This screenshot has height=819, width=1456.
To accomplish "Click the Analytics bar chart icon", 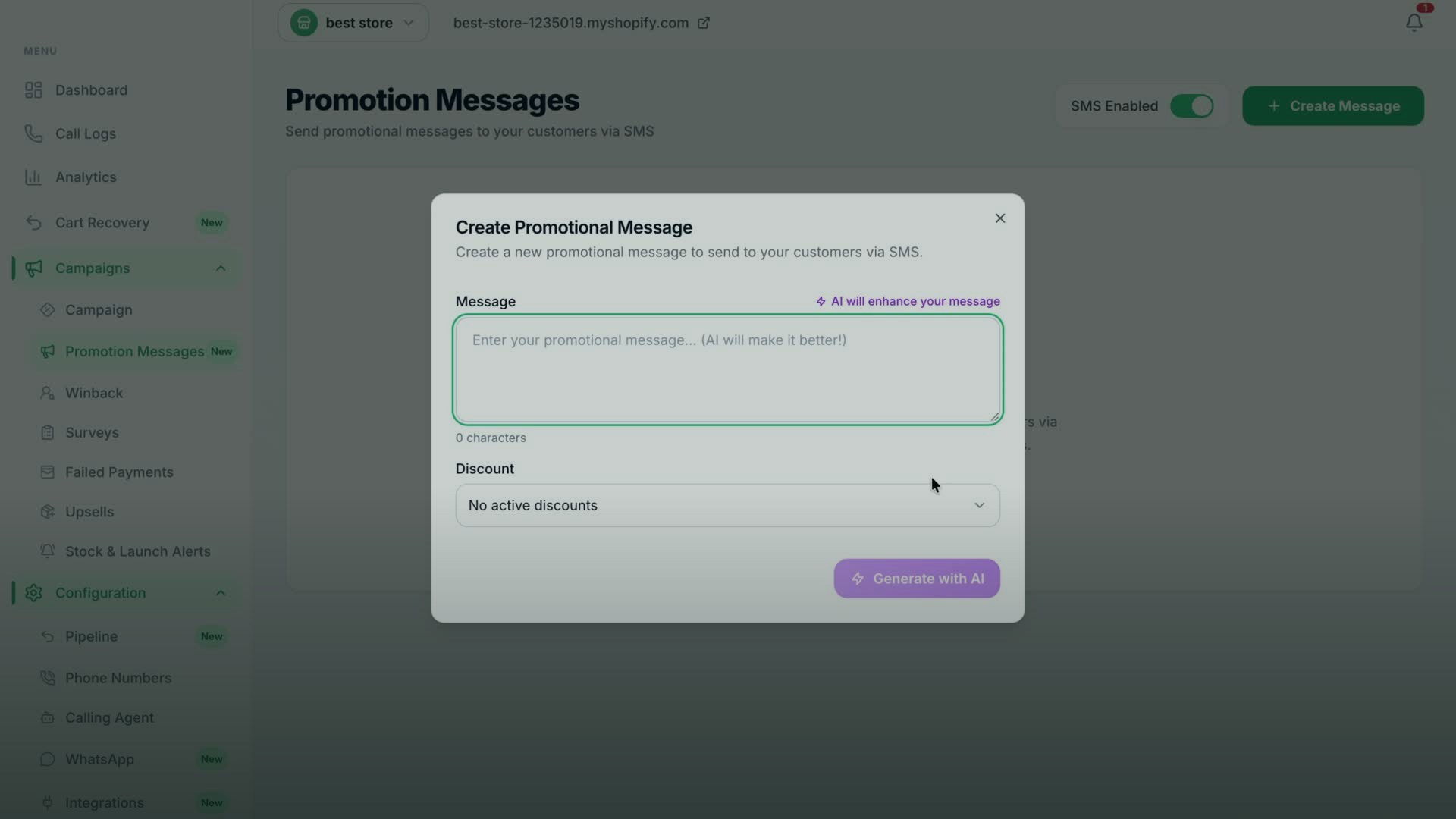I will tap(33, 177).
